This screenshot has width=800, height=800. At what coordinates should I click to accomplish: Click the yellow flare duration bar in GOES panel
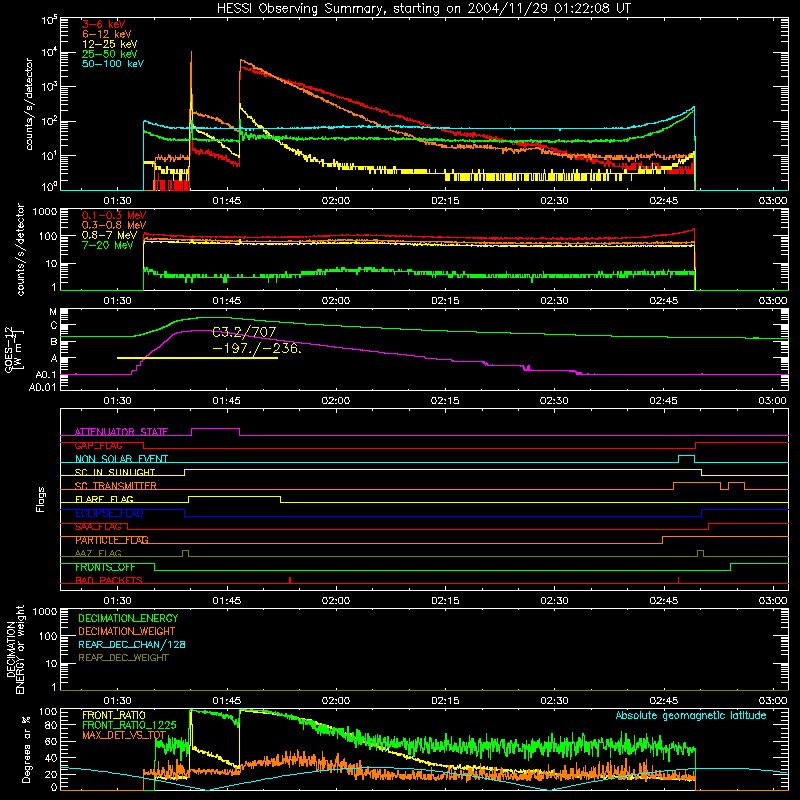[x=197, y=358]
